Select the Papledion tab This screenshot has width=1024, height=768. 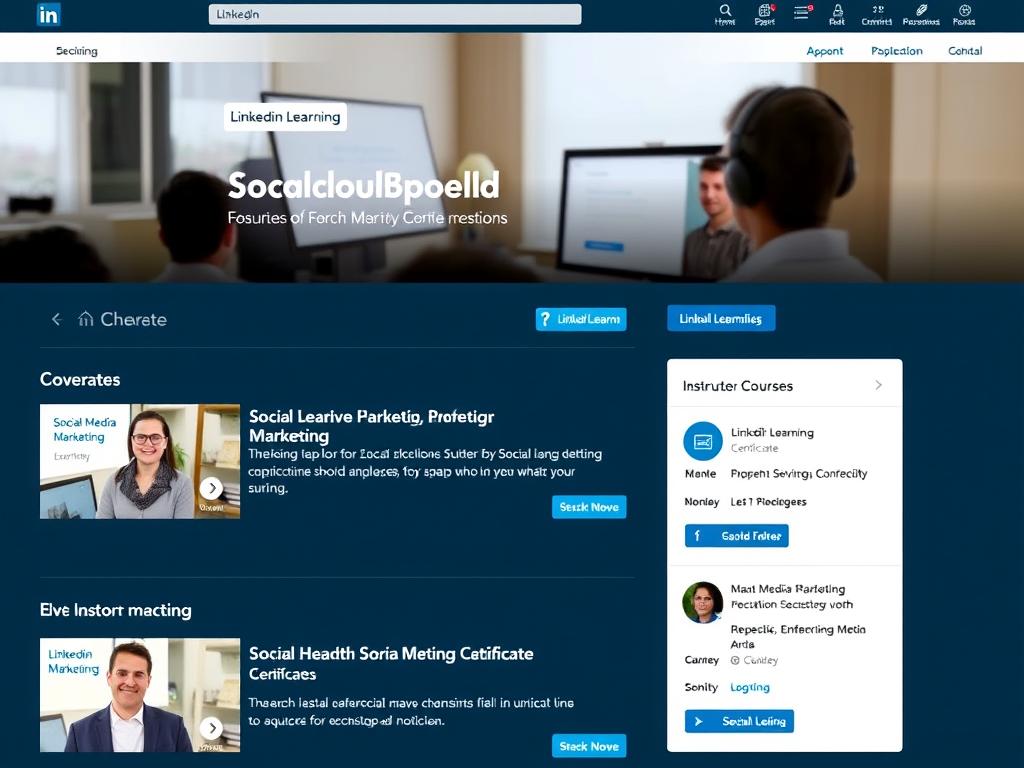[897, 51]
